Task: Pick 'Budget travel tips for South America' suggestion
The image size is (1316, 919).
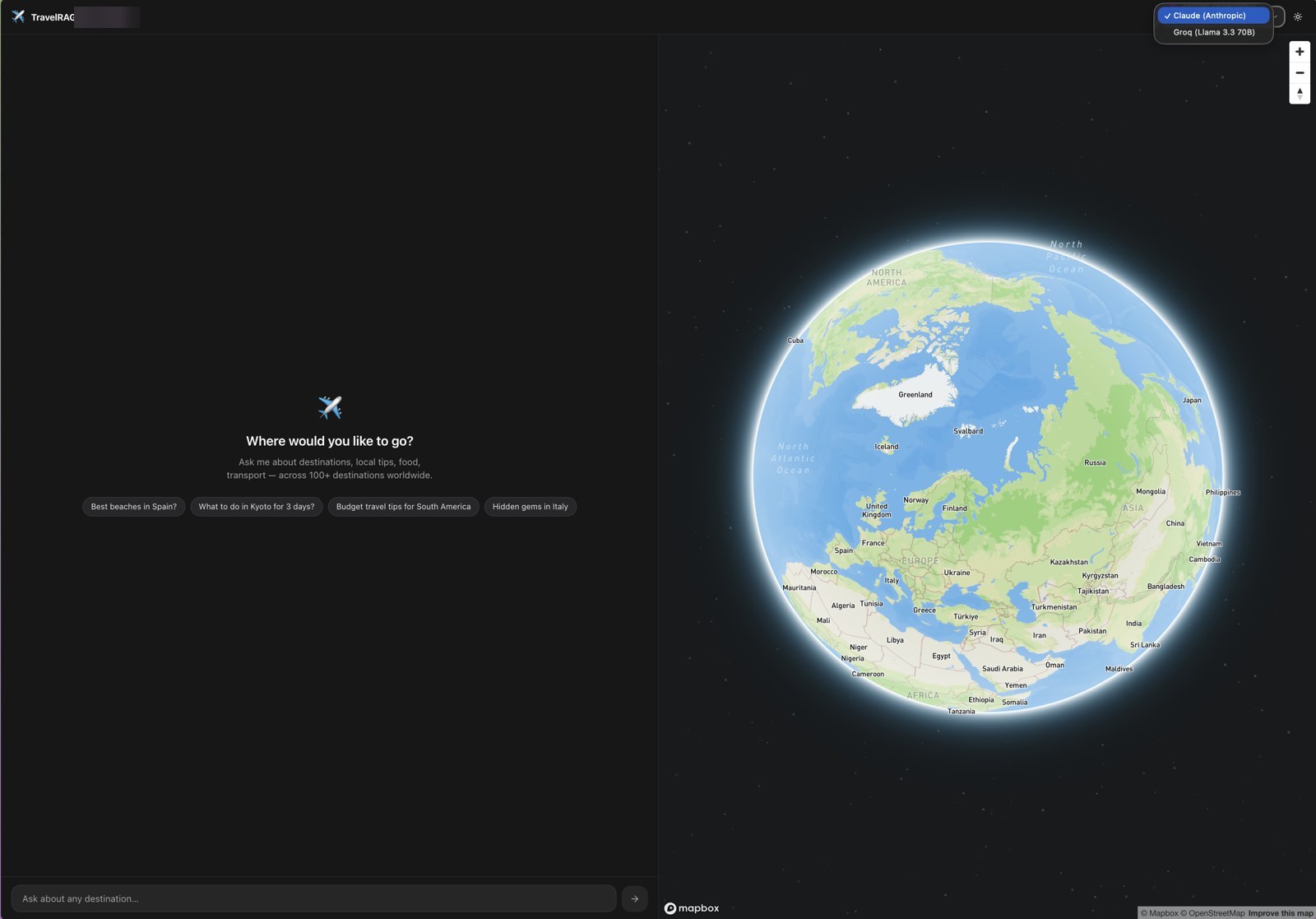Action: pyautogui.click(x=403, y=507)
